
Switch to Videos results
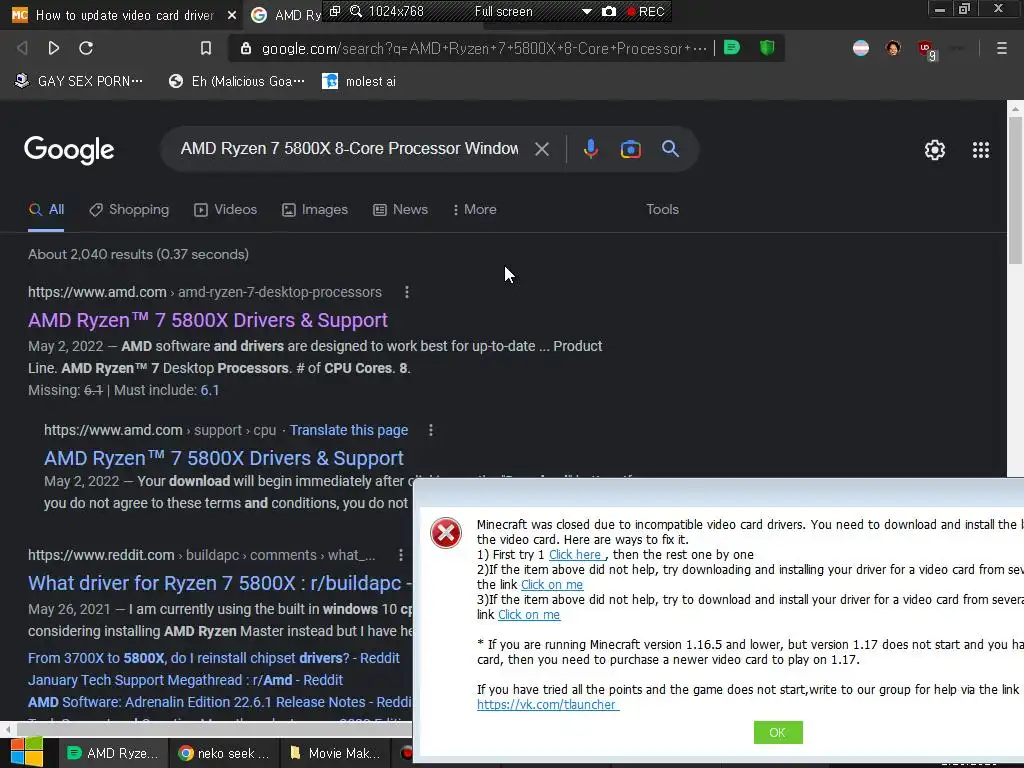click(x=226, y=210)
